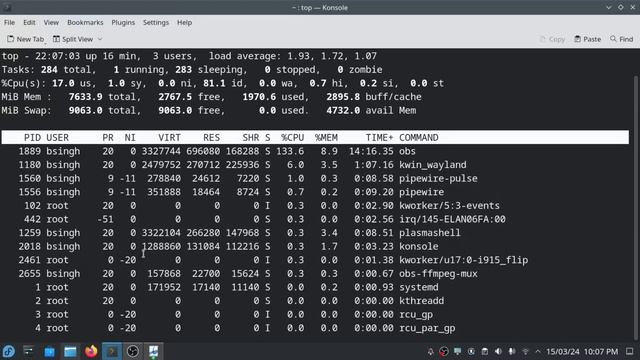Click the microphone tray icon
The image size is (640, 360).
tap(512, 351)
